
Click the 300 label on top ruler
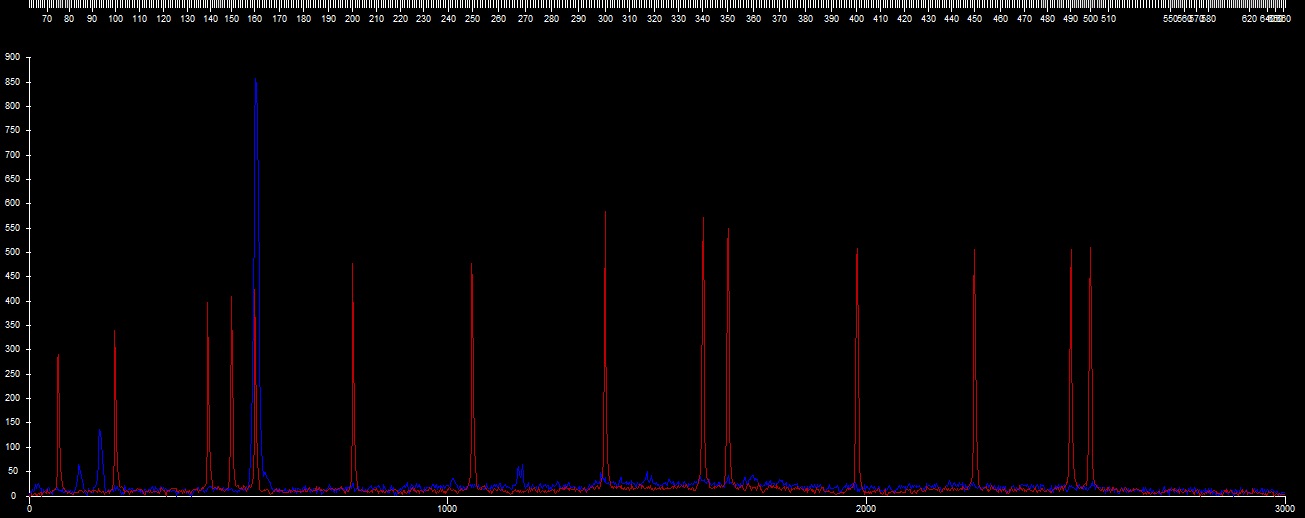[604, 19]
